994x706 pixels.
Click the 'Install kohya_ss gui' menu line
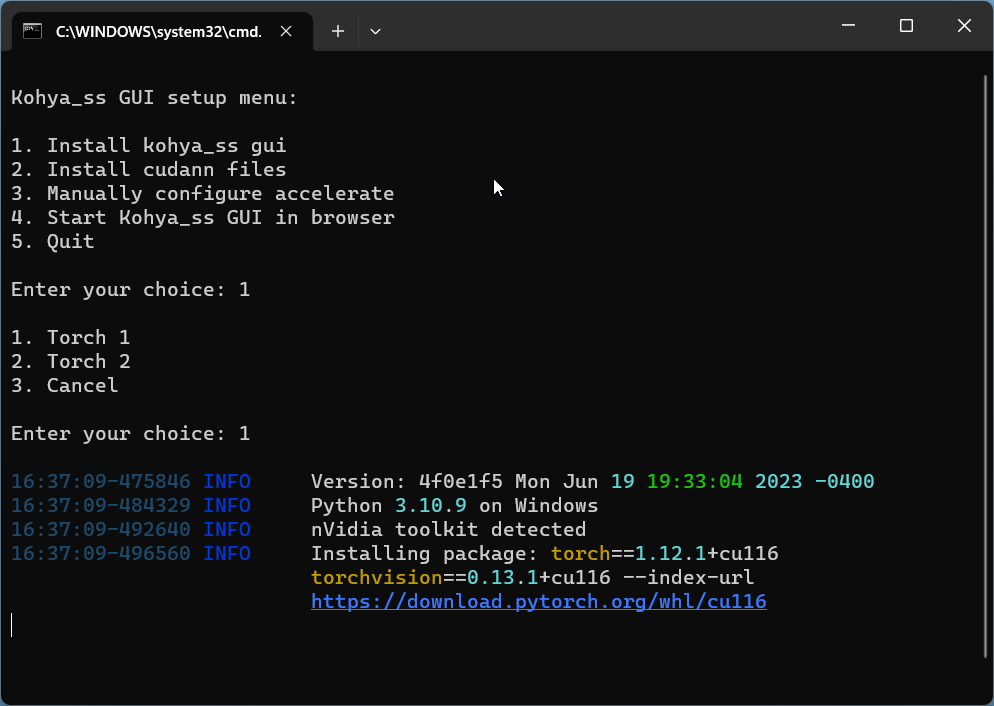[149, 146]
